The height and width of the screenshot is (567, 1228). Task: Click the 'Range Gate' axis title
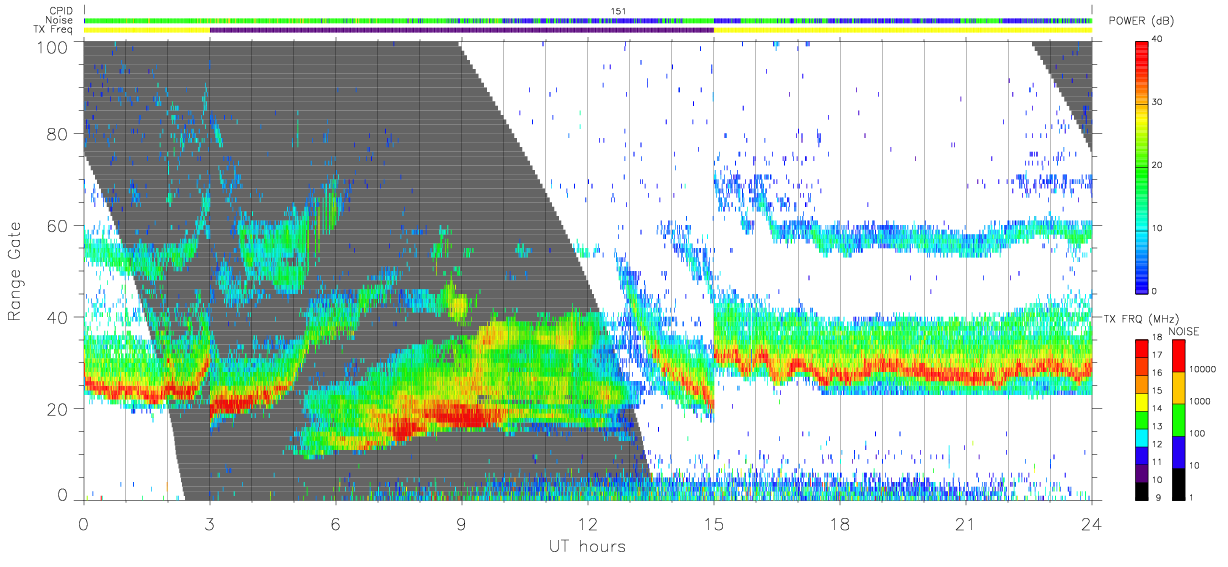click(x=16, y=273)
